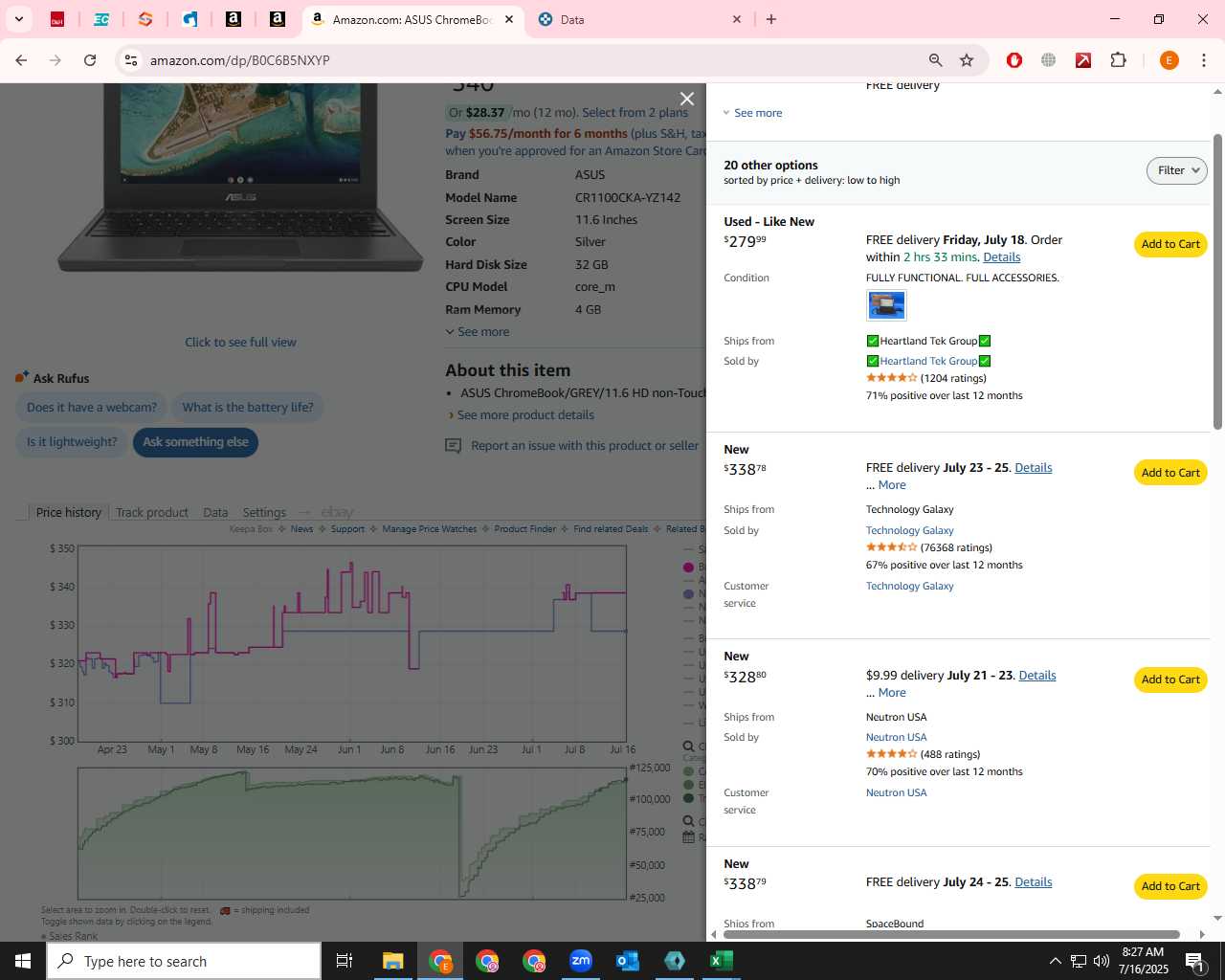Add the Neutron USA $328.80 offer to cart
Image resolution: width=1225 pixels, height=980 pixels.
click(1170, 679)
